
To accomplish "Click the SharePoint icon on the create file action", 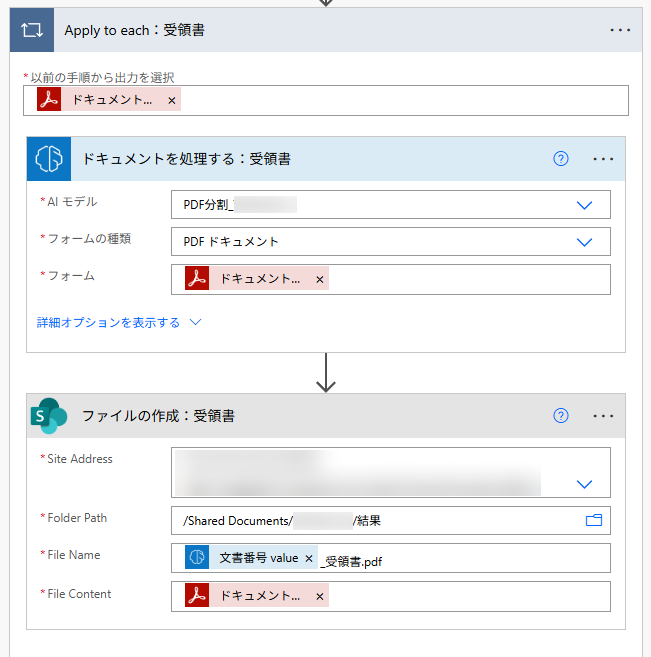I will tap(49, 416).
